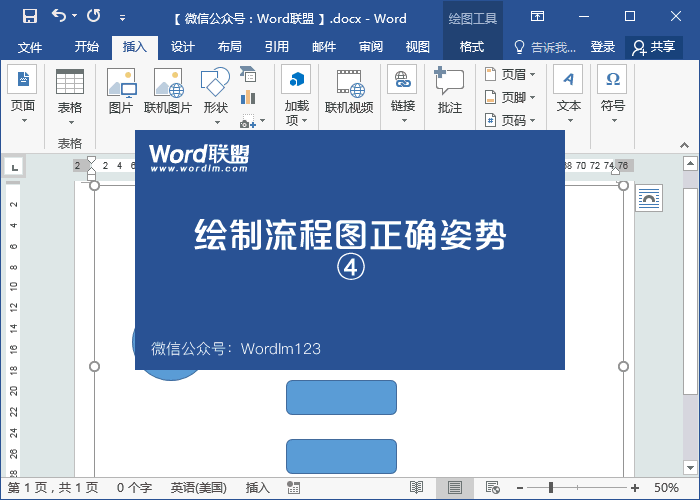The width and height of the screenshot is (700, 500).
Task: Click the zoom slider handle
Action: coord(551,488)
